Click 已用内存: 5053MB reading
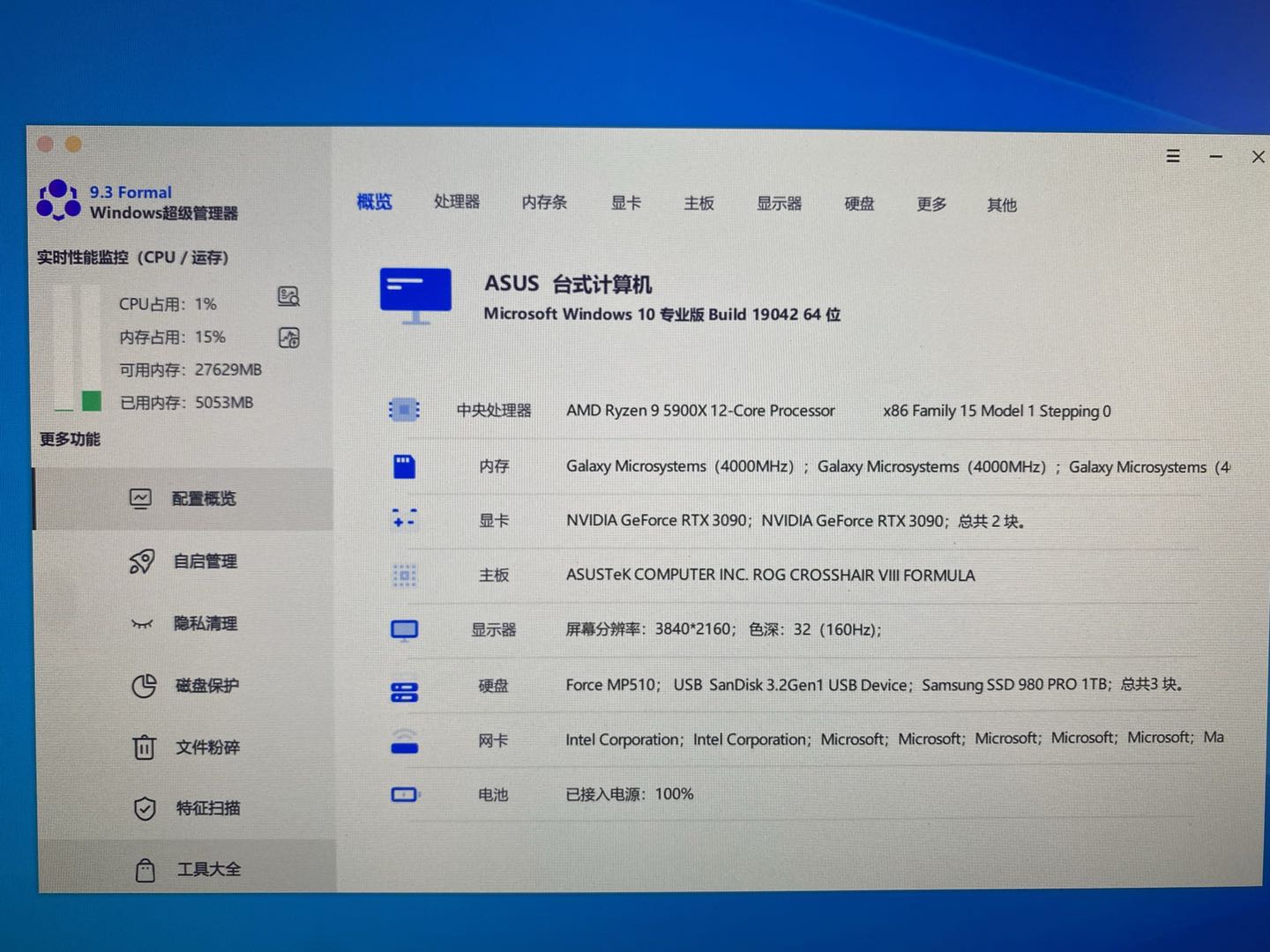The height and width of the screenshot is (952, 1270). pyautogui.click(x=186, y=403)
